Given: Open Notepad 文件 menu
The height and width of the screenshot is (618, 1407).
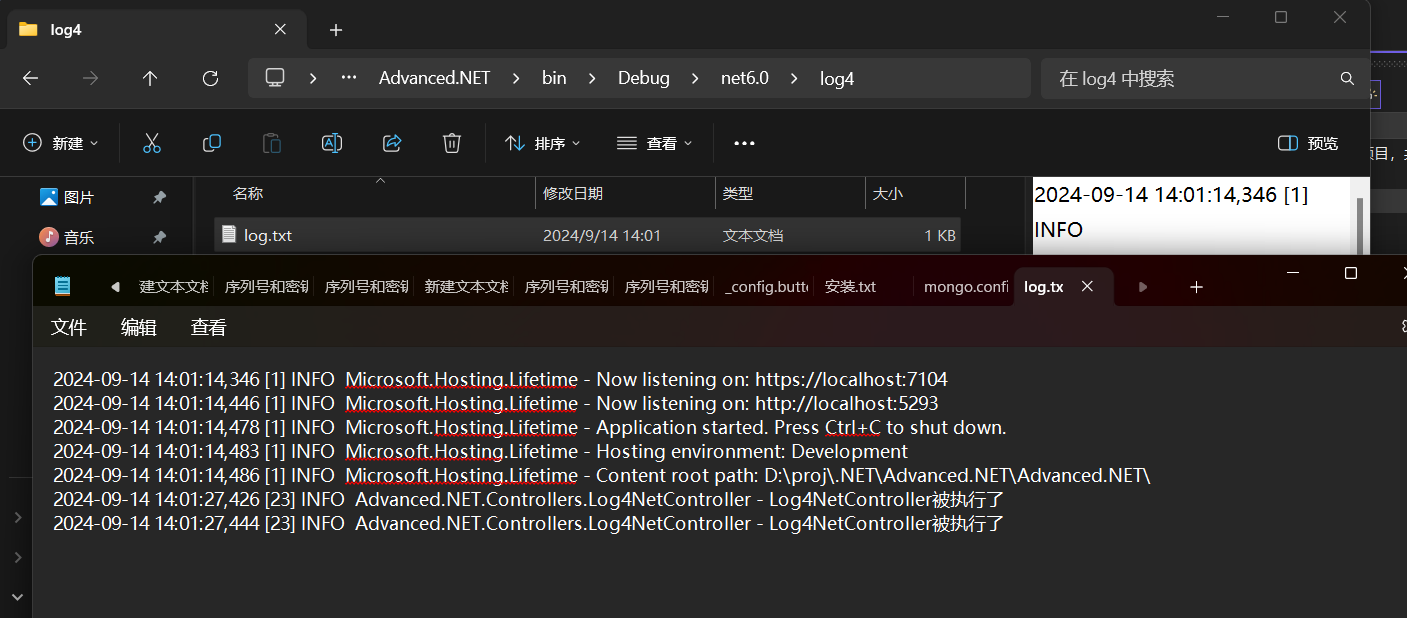Looking at the screenshot, I should [69, 327].
